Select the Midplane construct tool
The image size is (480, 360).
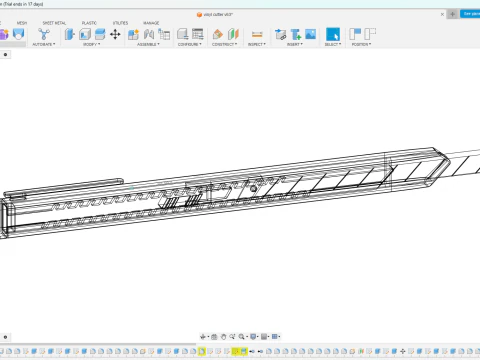click(233, 34)
